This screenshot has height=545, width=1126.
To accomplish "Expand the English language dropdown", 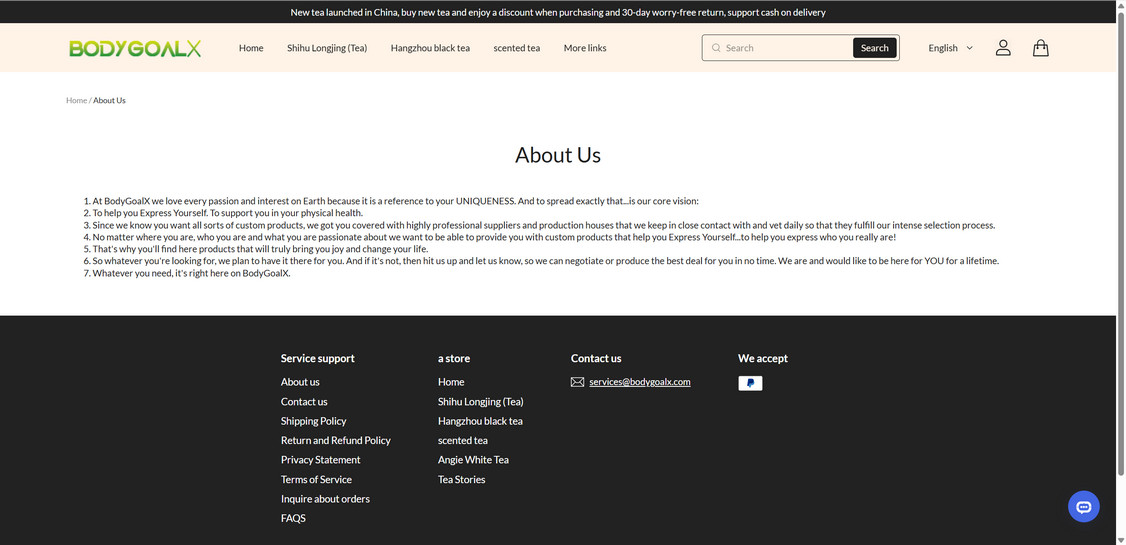I will coord(950,48).
